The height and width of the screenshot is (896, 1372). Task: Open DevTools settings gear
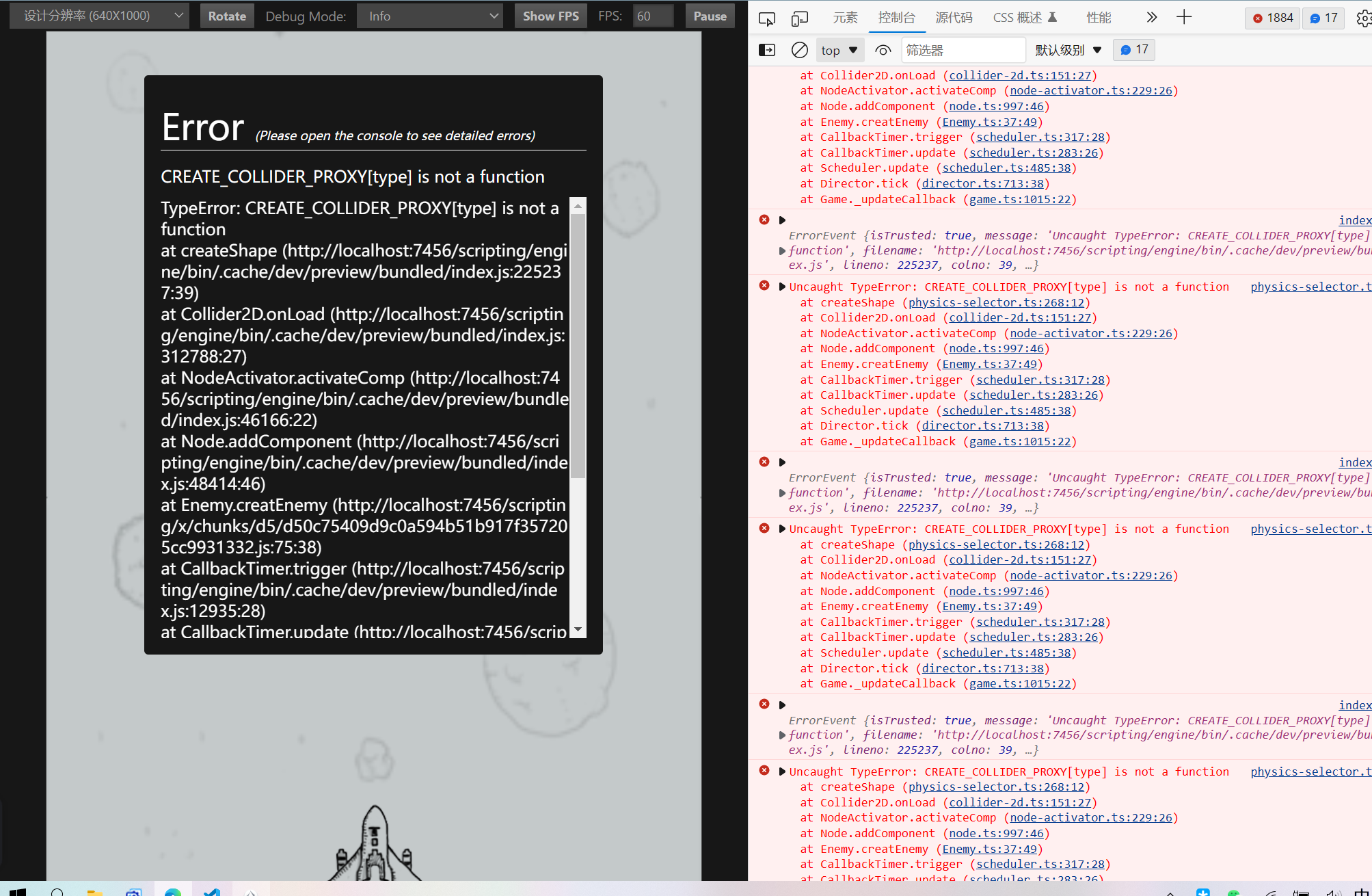tap(1364, 18)
